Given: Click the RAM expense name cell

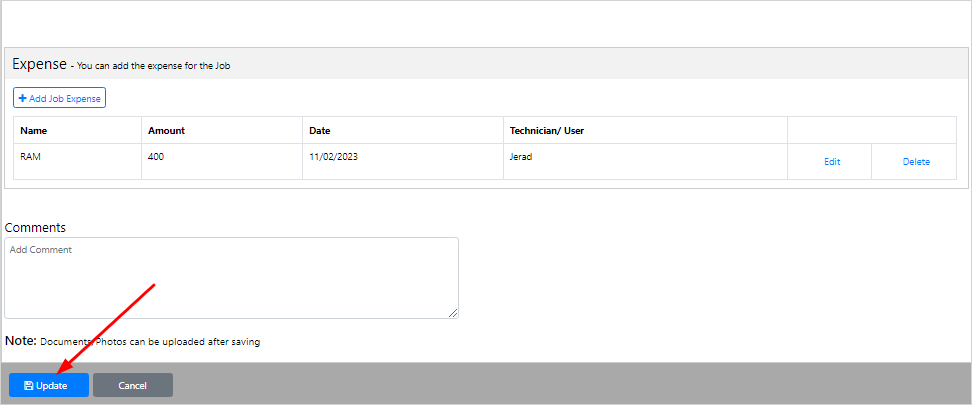Looking at the screenshot, I should tap(77, 162).
